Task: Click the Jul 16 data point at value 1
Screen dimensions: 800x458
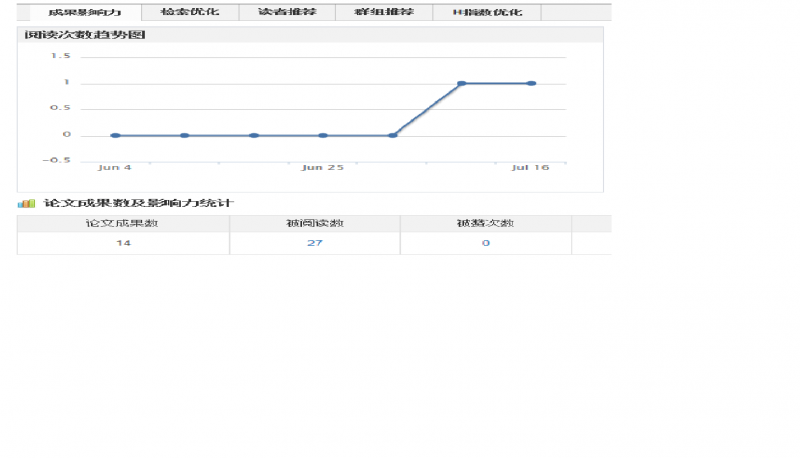Action: [531, 83]
